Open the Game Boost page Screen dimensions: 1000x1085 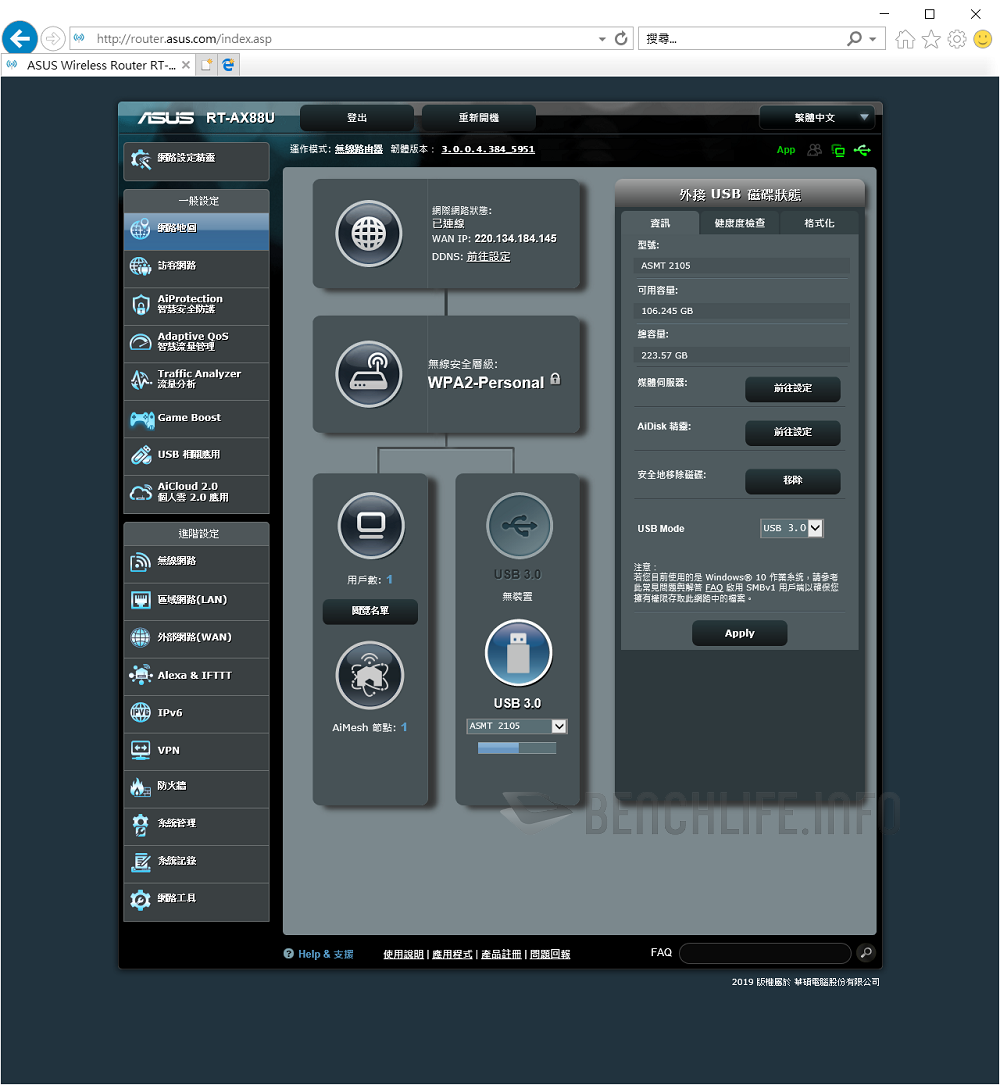[196, 418]
